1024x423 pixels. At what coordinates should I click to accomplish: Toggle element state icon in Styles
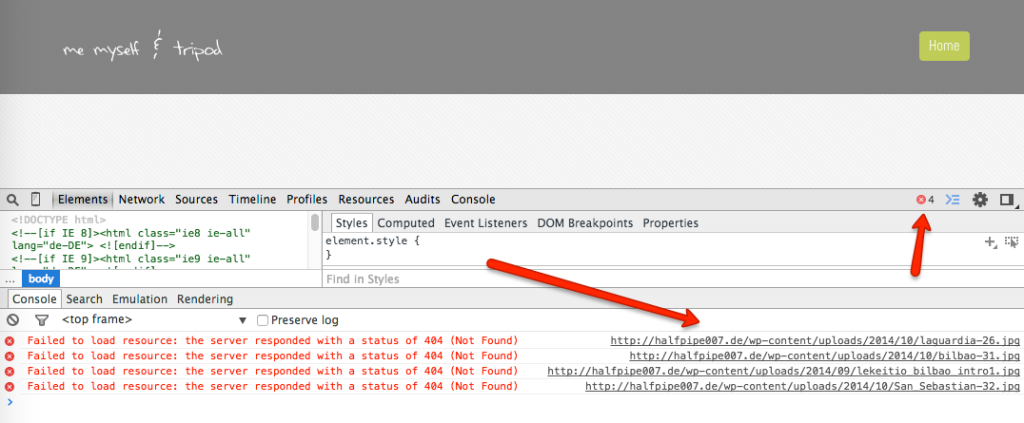[1012, 242]
